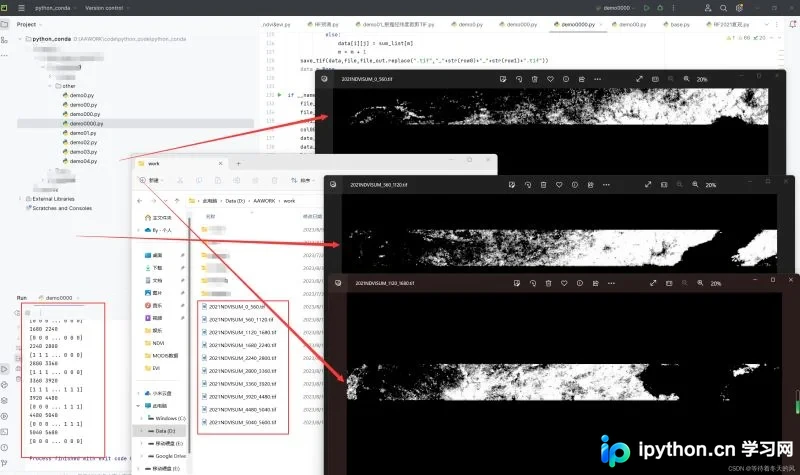Delete image in 2021NDVISUM_0_560.tif viewer
This screenshot has width=800, height=475.
click(x=535, y=79)
